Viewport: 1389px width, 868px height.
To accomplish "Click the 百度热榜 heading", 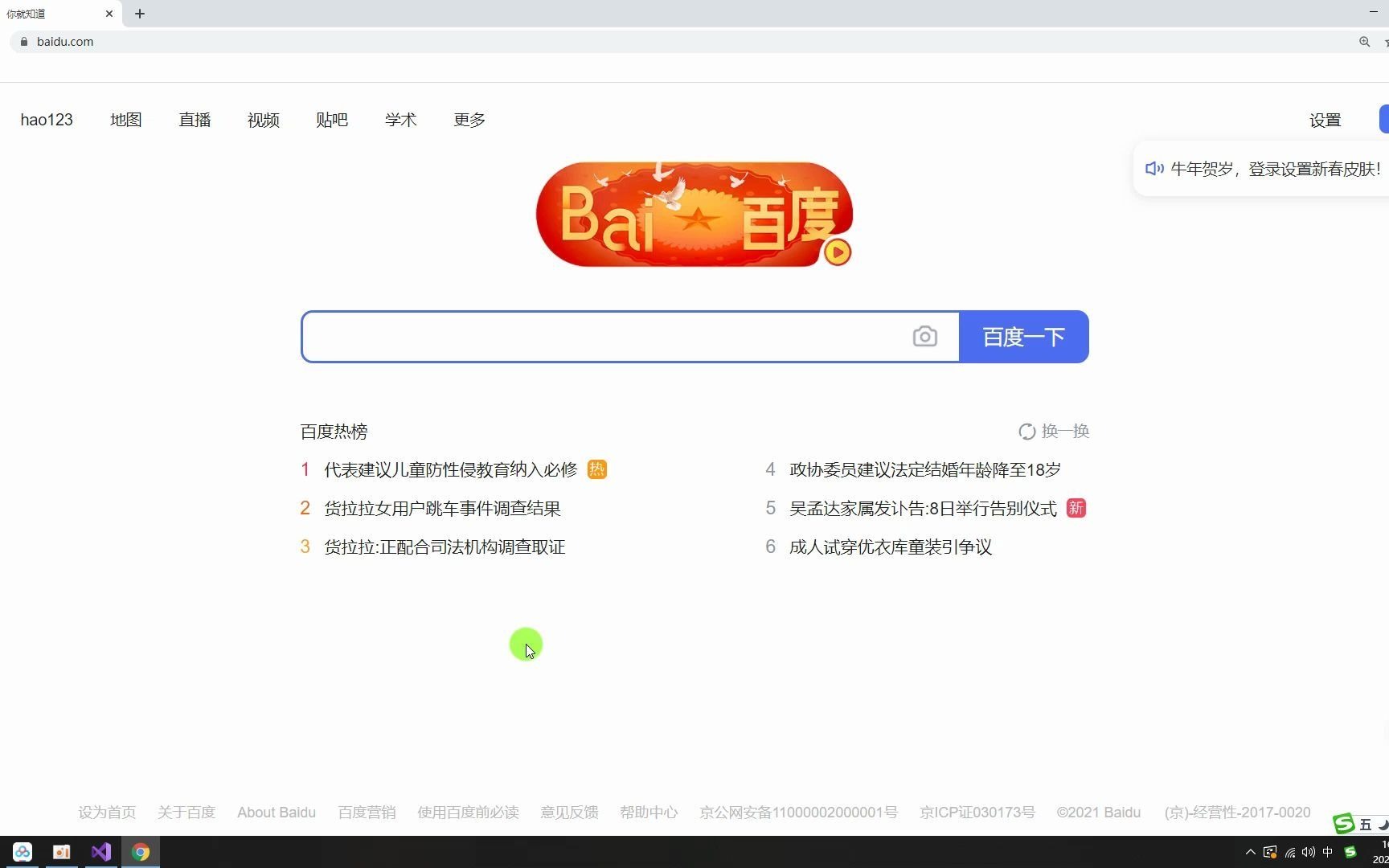I will pyautogui.click(x=334, y=432).
